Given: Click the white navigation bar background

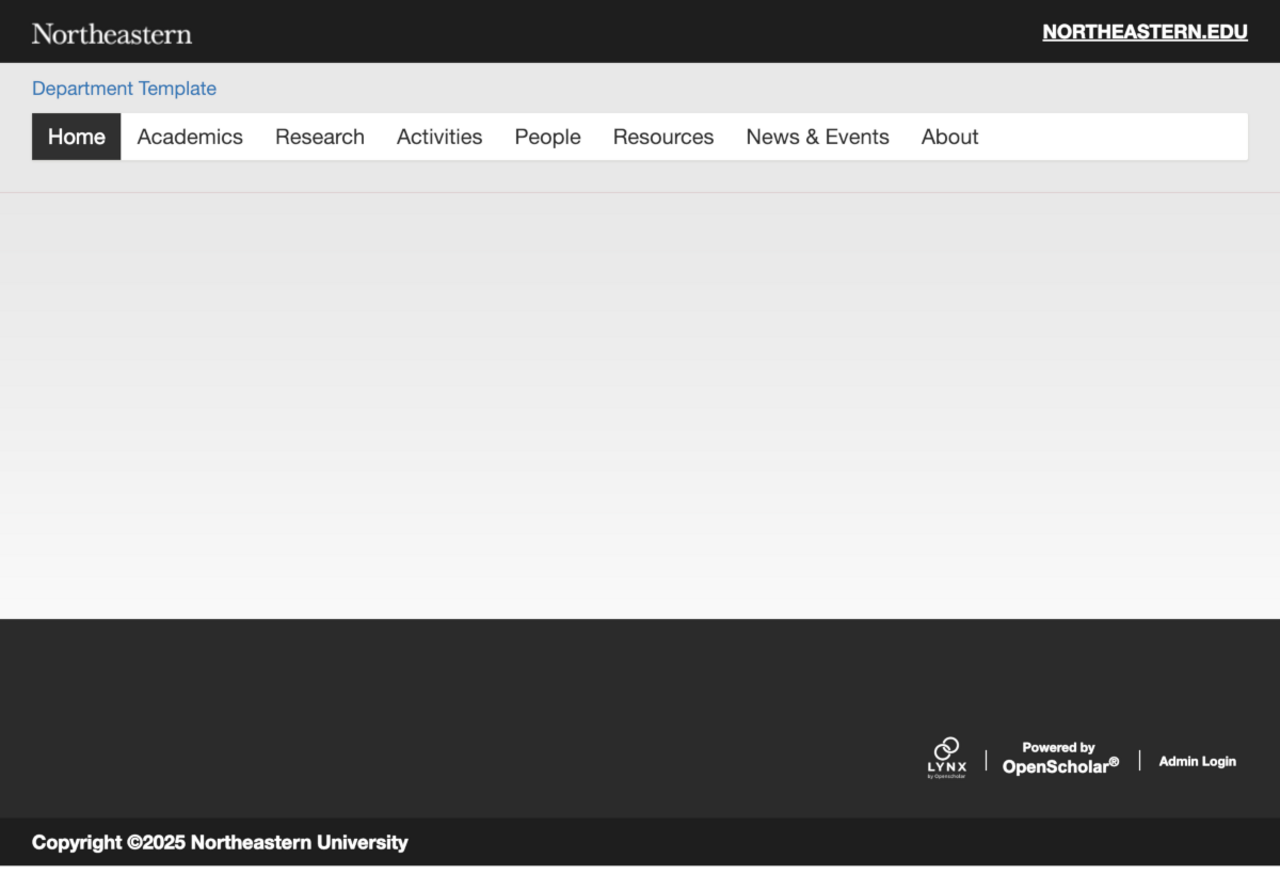Looking at the screenshot, I should pyautogui.click(x=1100, y=136).
